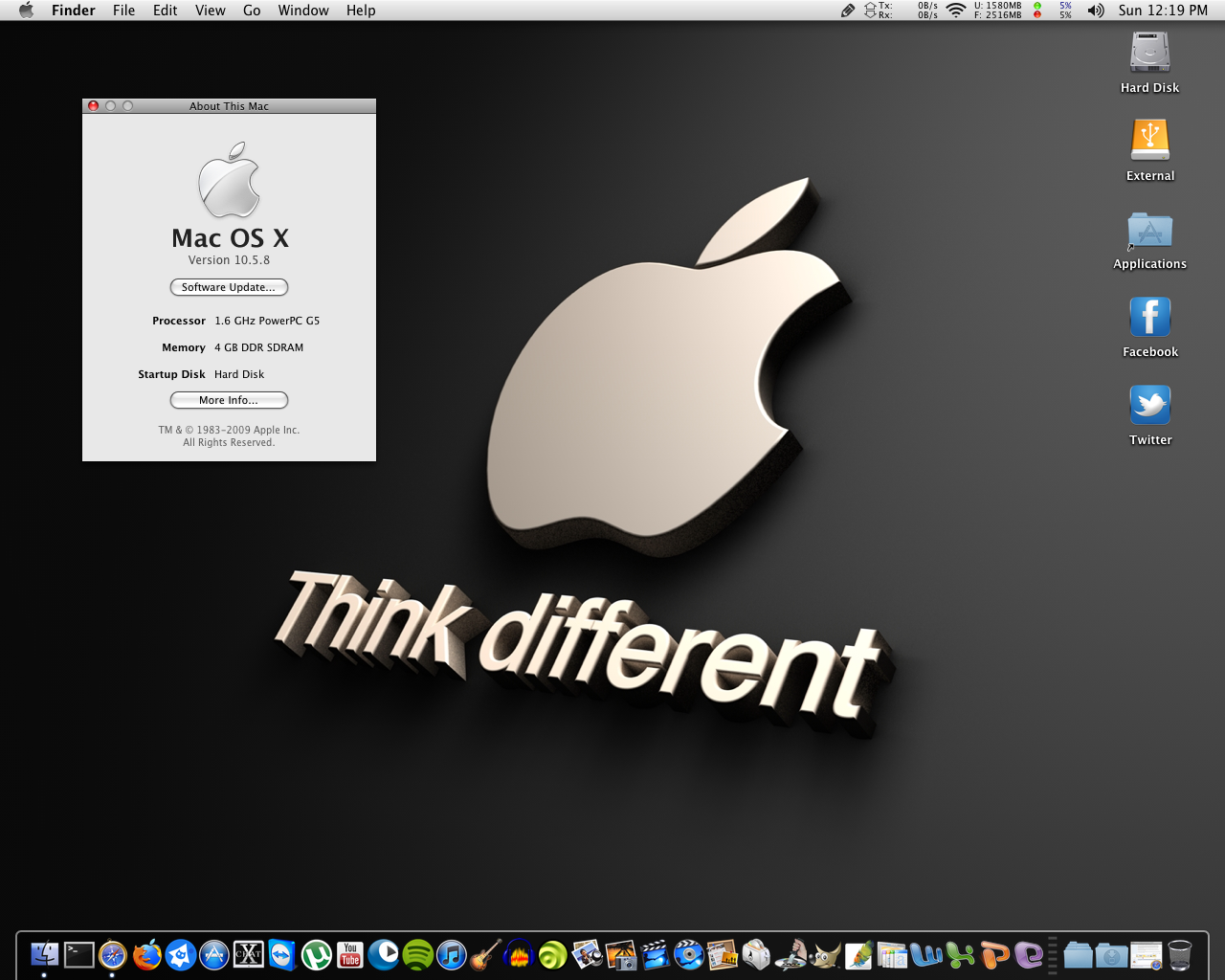Launch GIMP from the Dock
This screenshot has height=980, width=1225.
click(x=824, y=954)
